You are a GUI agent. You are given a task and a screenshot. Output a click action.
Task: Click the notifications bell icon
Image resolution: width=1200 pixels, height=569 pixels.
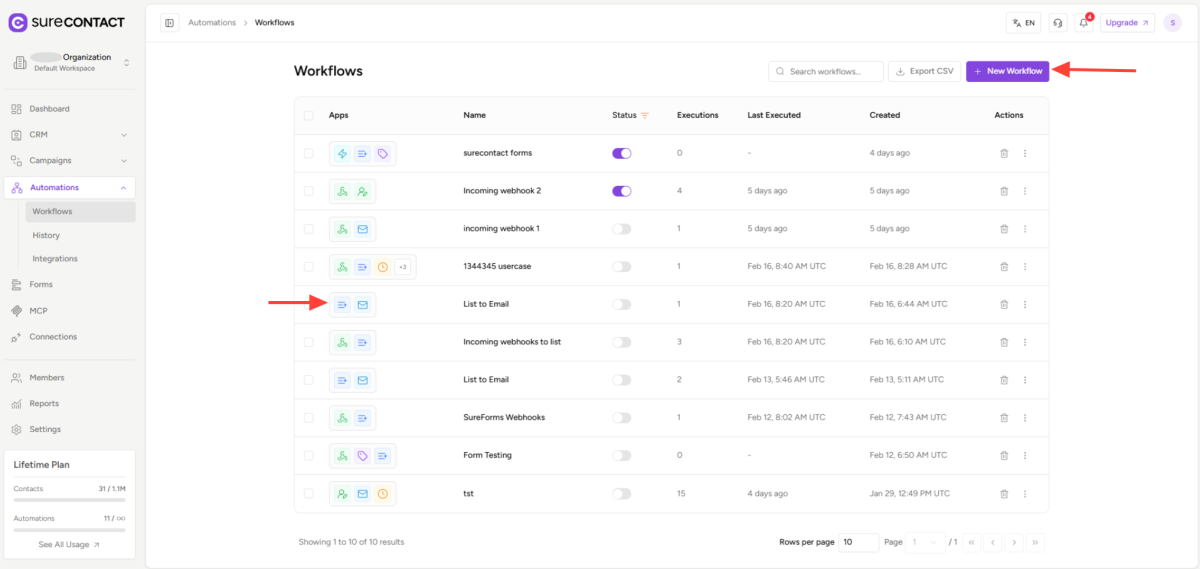[1083, 23]
